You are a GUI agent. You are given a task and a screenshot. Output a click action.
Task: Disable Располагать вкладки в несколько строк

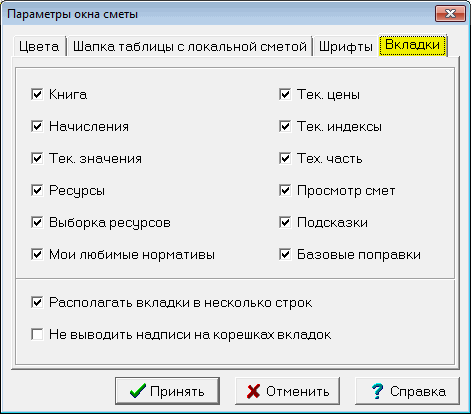click(x=37, y=302)
